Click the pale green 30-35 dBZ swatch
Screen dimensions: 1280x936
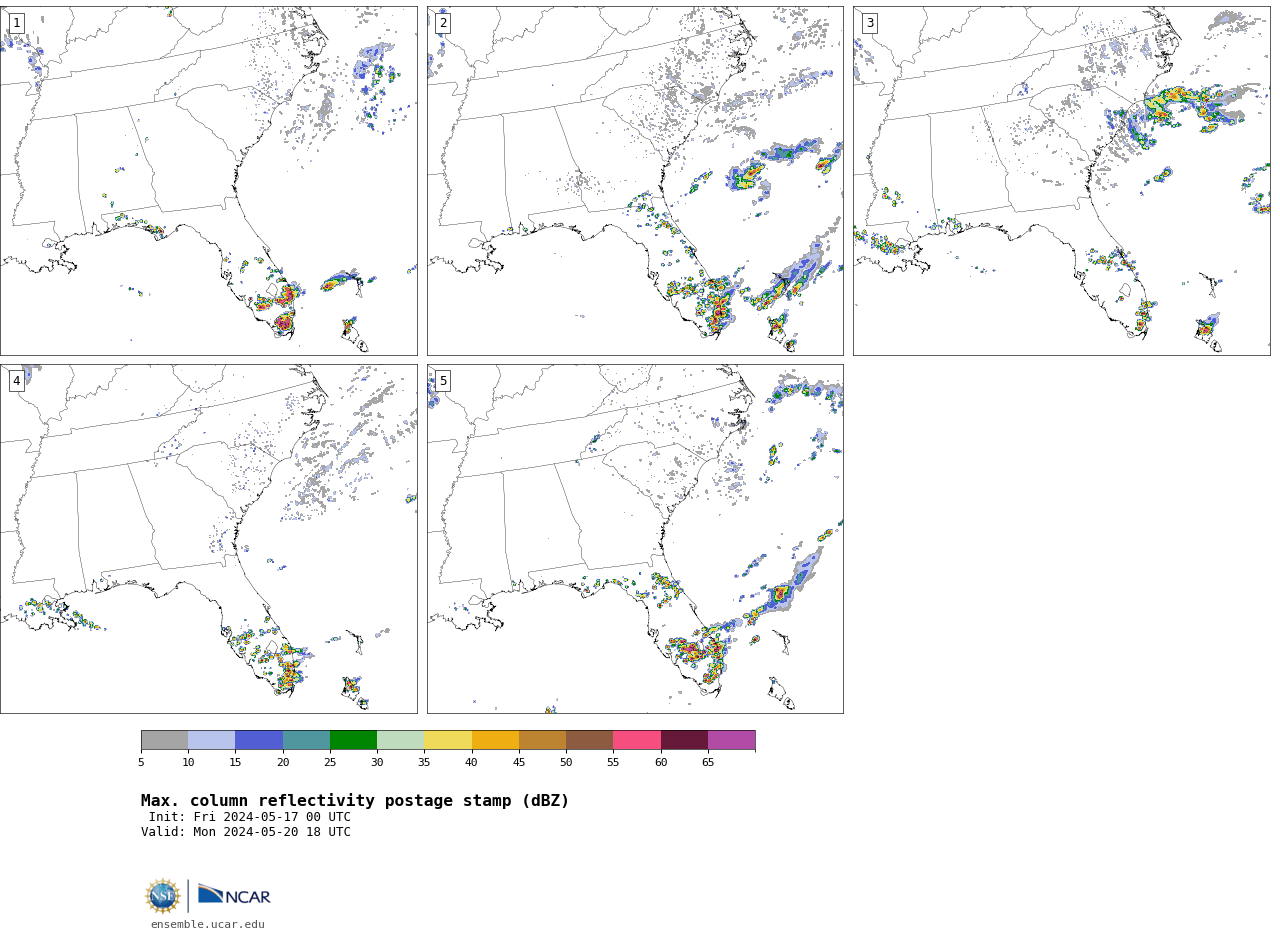[x=401, y=740]
